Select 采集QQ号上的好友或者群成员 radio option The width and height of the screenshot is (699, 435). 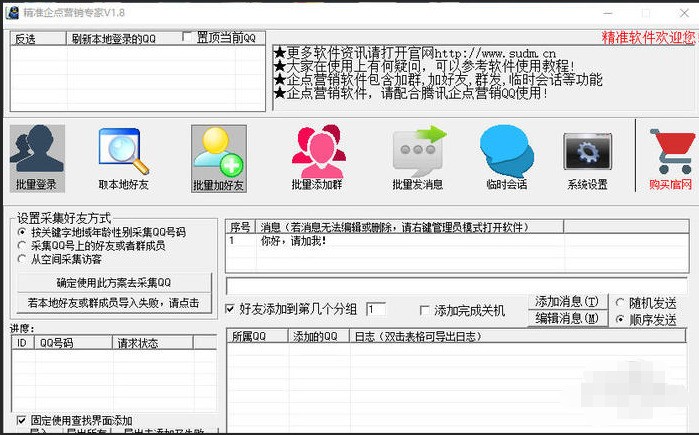tap(22, 246)
